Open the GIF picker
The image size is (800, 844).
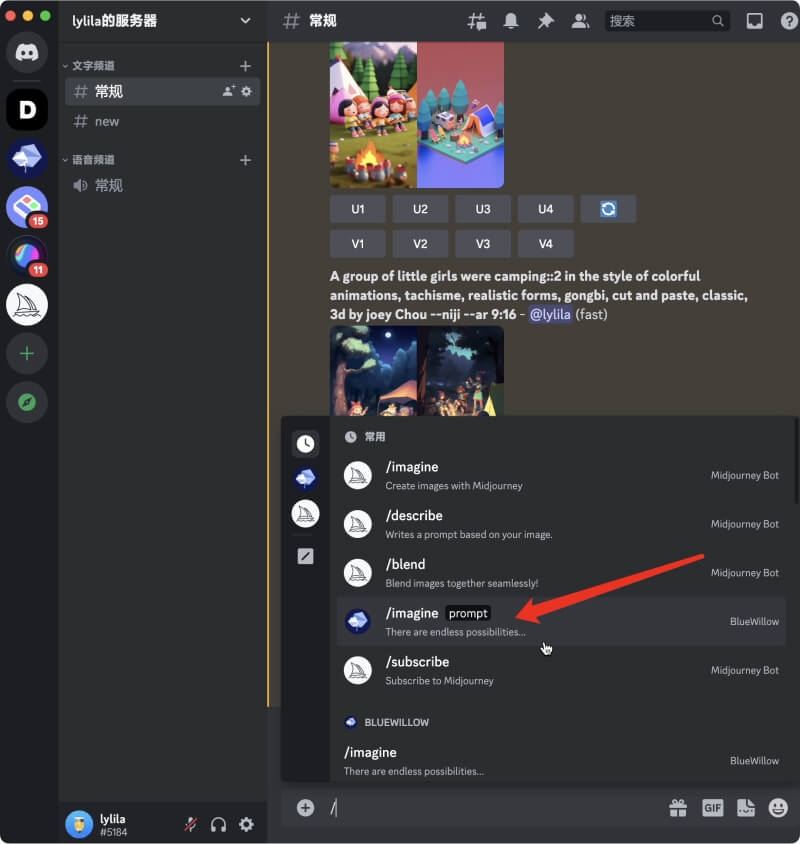(712, 807)
